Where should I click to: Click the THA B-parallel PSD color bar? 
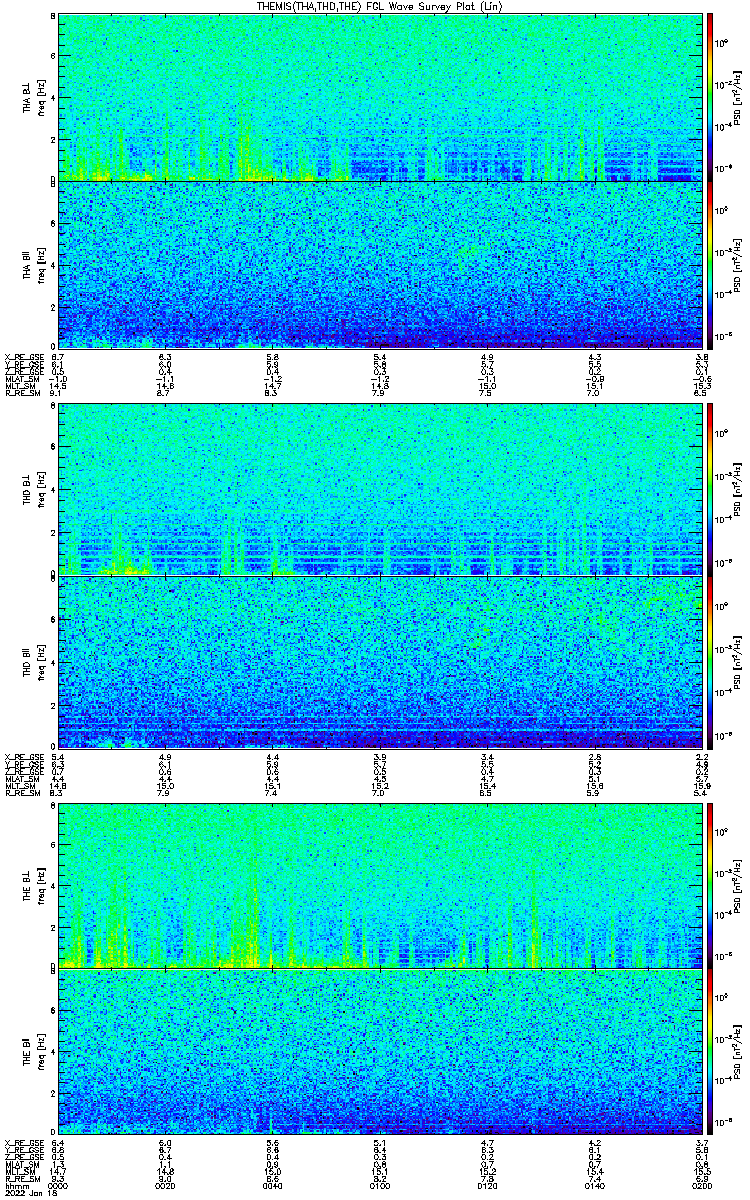click(x=710, y=264)
